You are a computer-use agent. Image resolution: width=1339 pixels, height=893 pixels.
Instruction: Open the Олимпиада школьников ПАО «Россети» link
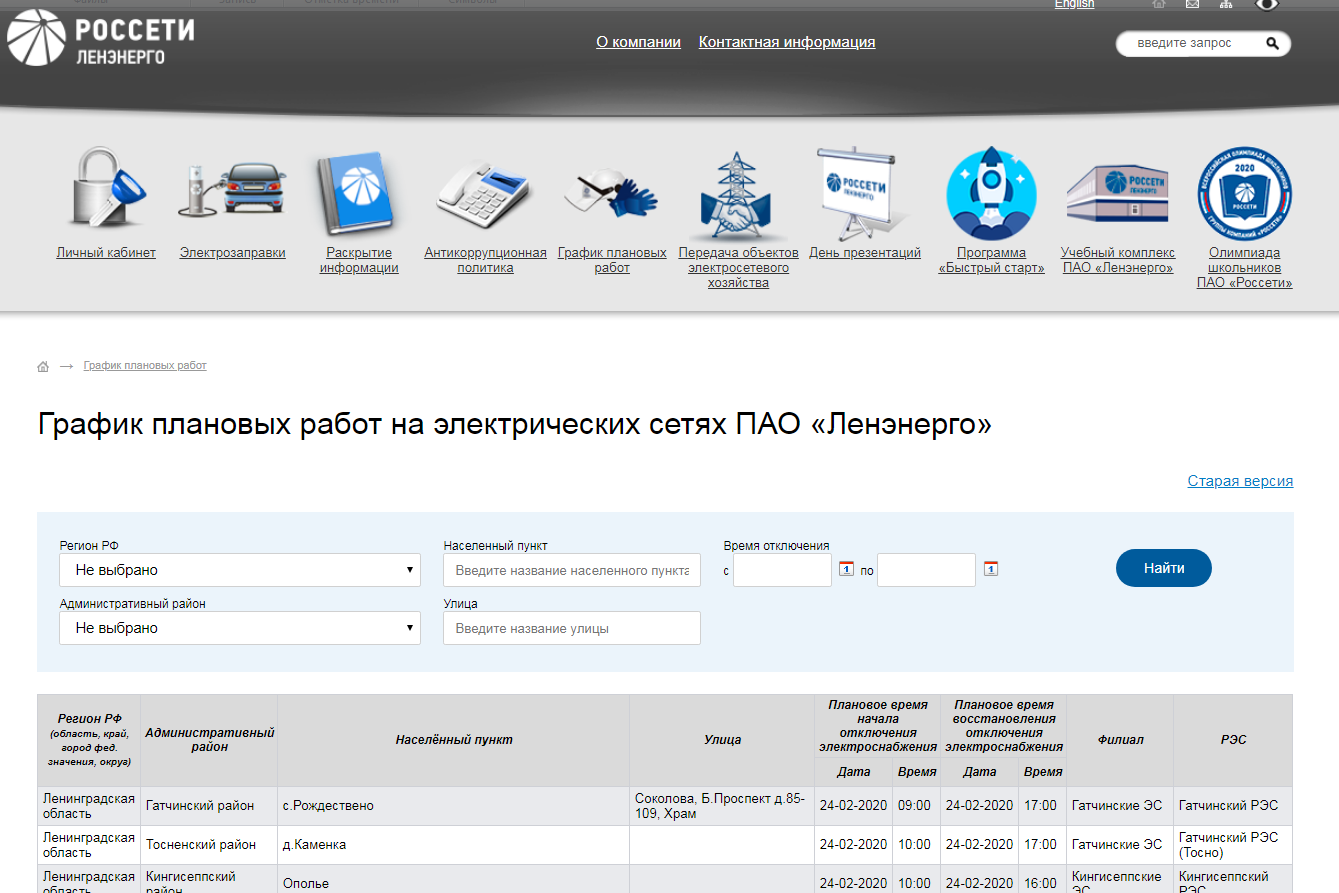point(1245,268)
